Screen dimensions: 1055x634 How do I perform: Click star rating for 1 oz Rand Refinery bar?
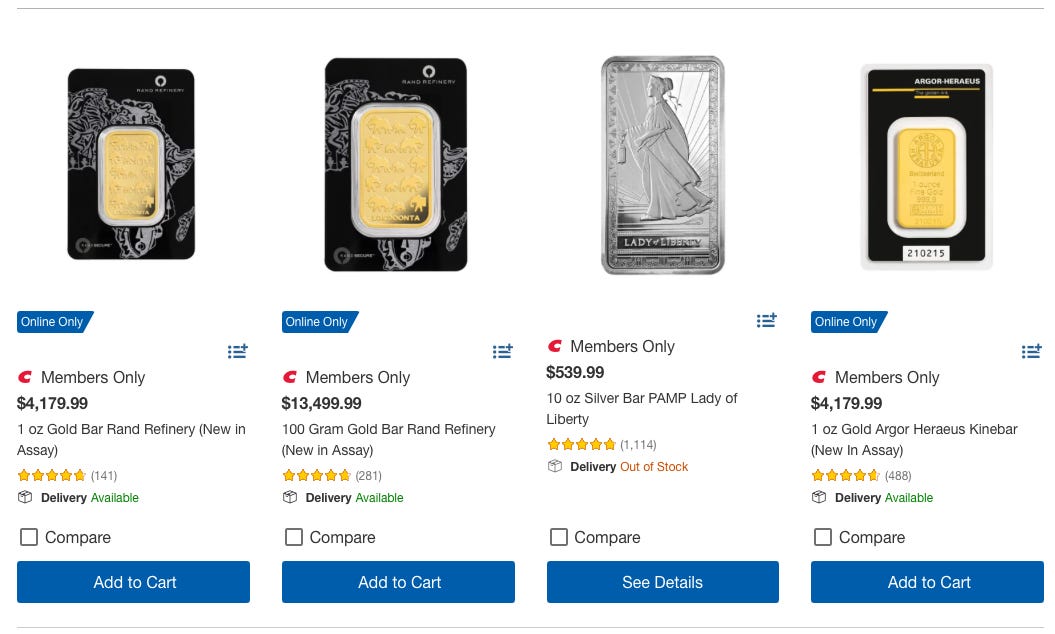[x=52, y=476]
